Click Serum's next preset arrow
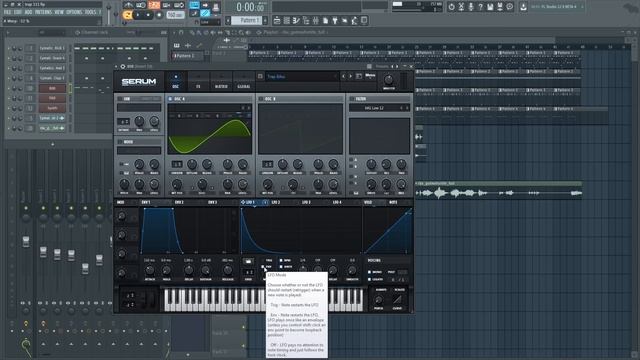The image size is (640, 360). [x=350, y=76]
